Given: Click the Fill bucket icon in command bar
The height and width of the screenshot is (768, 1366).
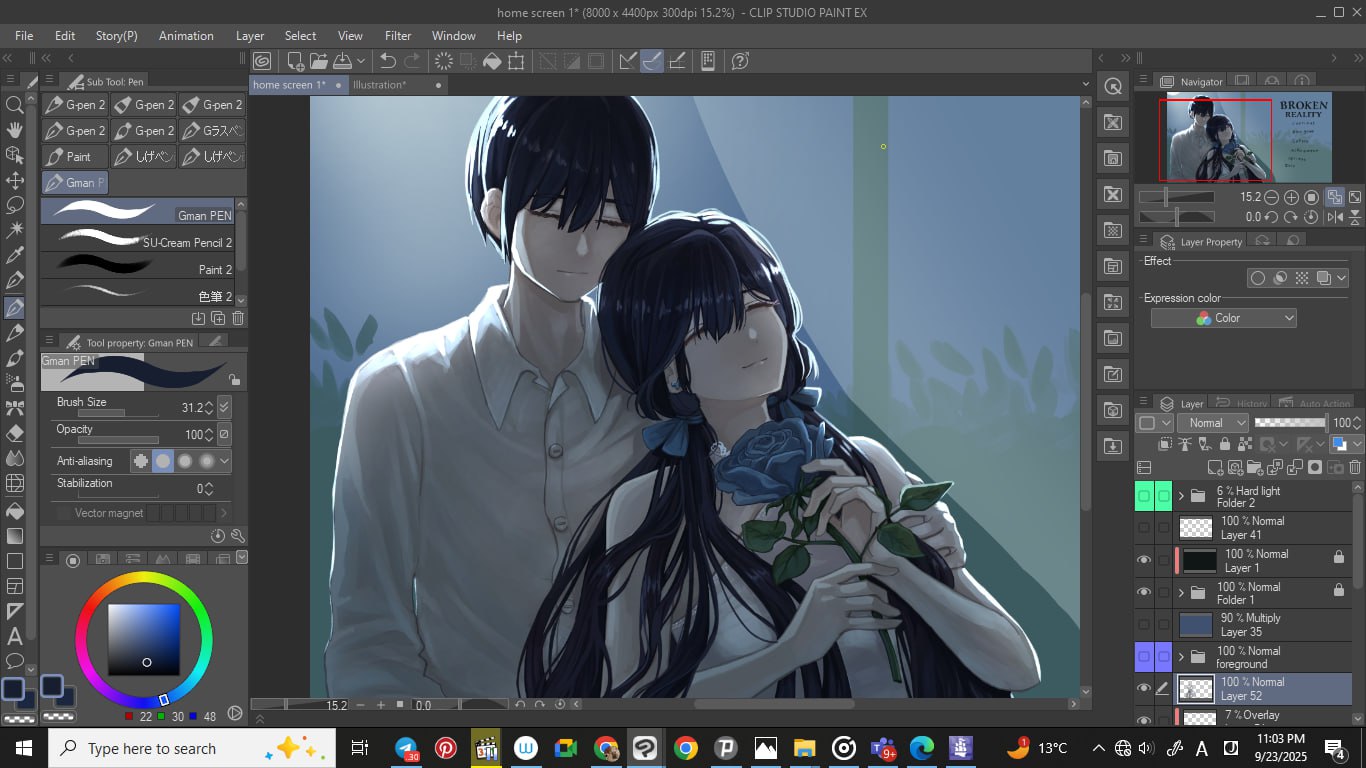Looking at the screenshot, I should (492, 61).
